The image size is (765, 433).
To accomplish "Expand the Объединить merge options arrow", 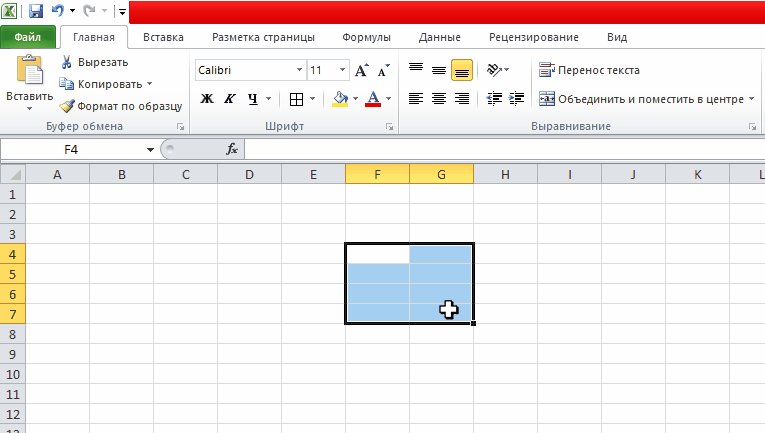I will coord(751,99).
